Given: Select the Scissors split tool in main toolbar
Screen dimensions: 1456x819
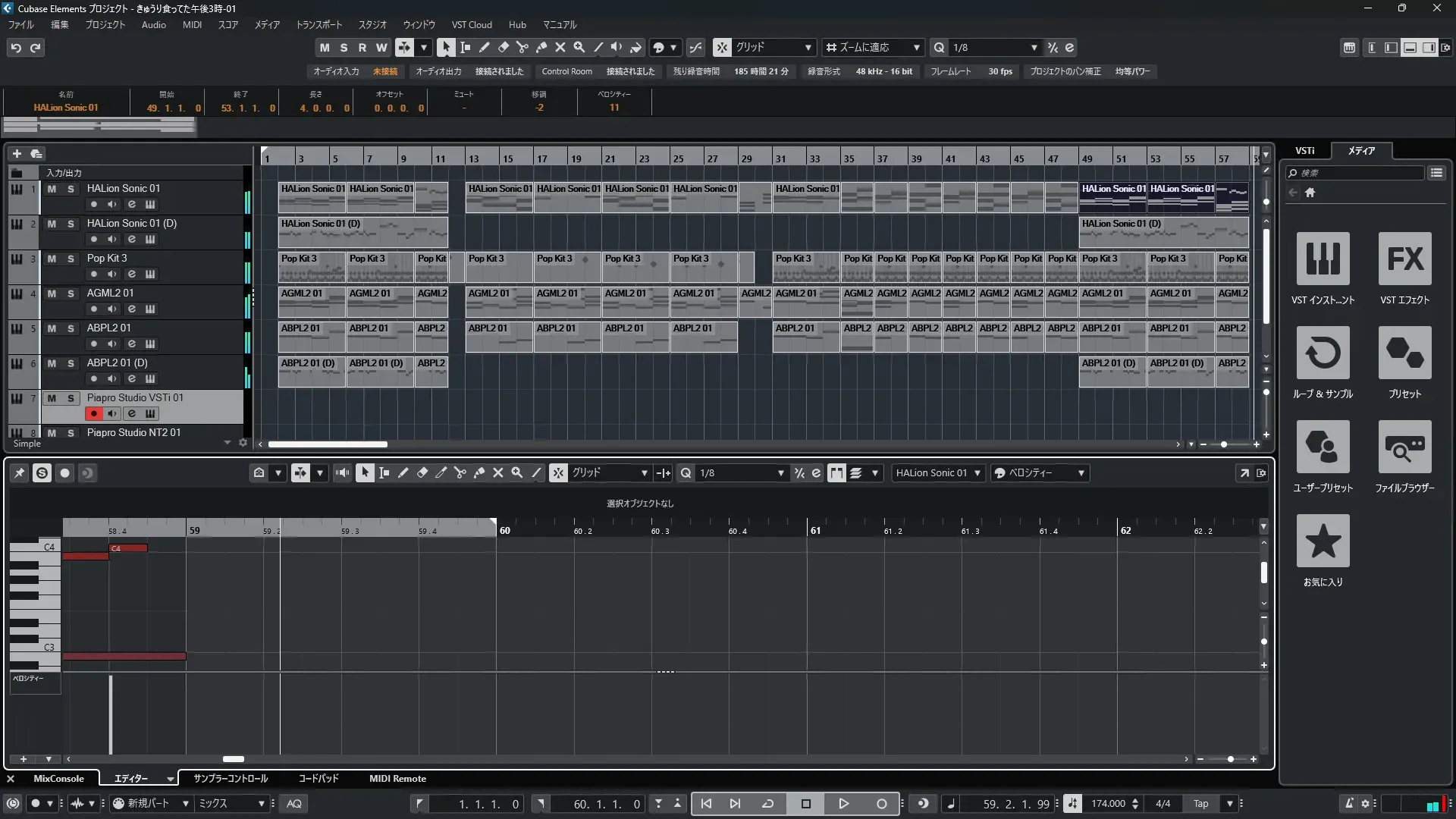Looking at the screenshot, I should coord(522,47).
